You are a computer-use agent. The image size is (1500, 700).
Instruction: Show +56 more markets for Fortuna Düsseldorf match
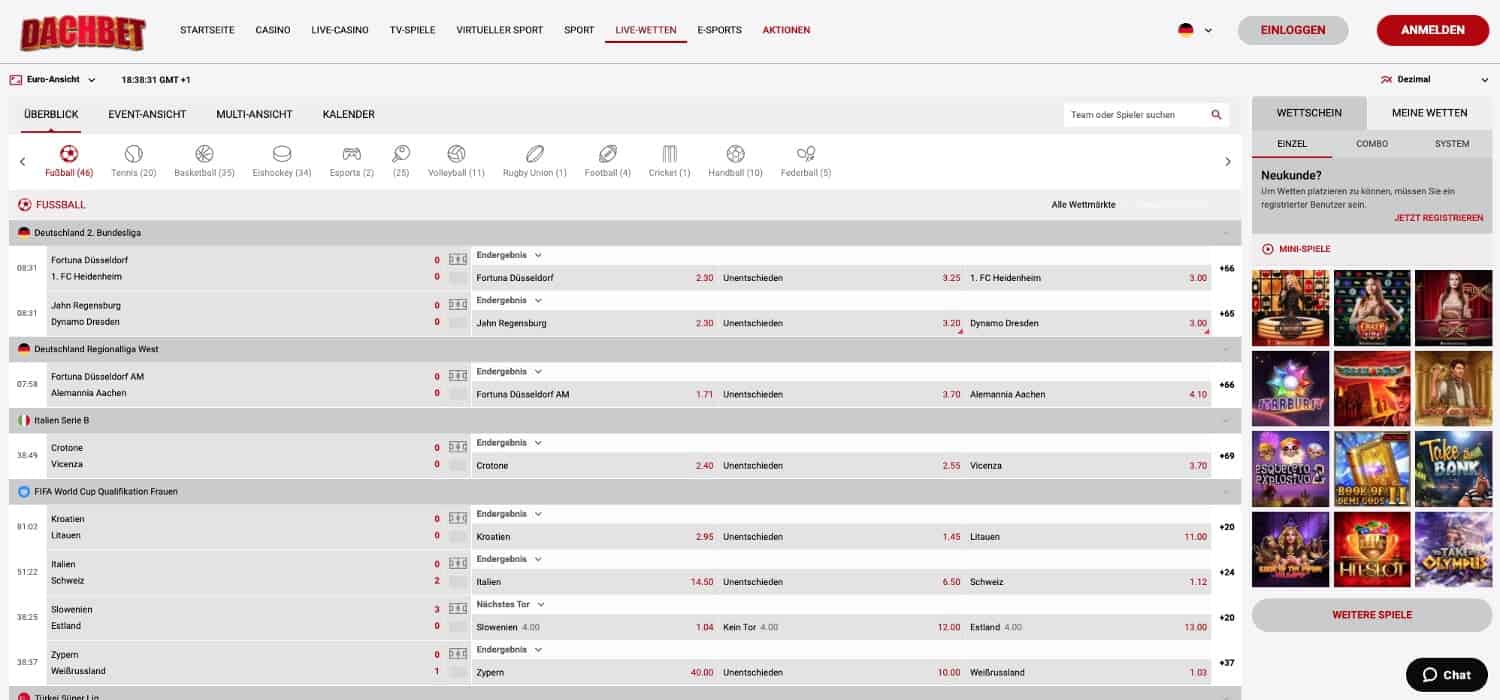[x=1226, y=269]
